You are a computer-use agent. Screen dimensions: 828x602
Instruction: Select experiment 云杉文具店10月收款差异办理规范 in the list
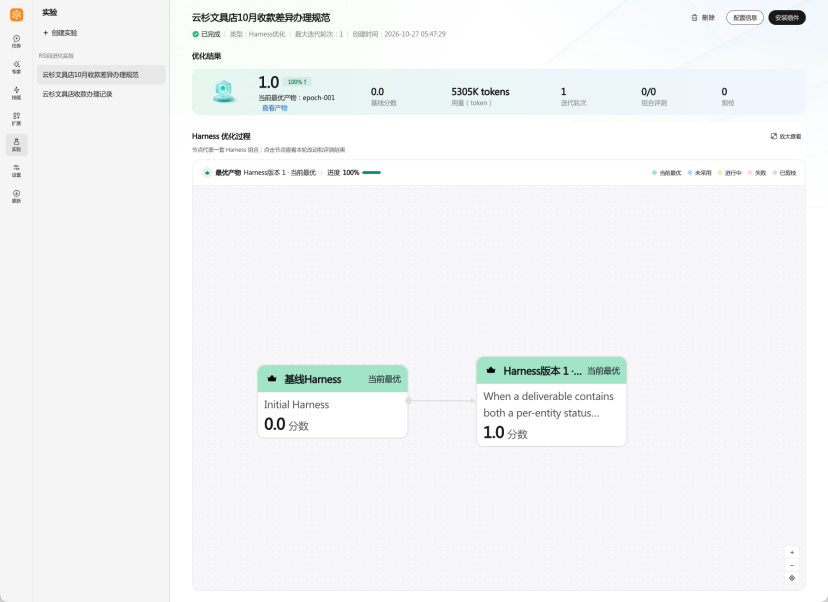click(101, 74)
